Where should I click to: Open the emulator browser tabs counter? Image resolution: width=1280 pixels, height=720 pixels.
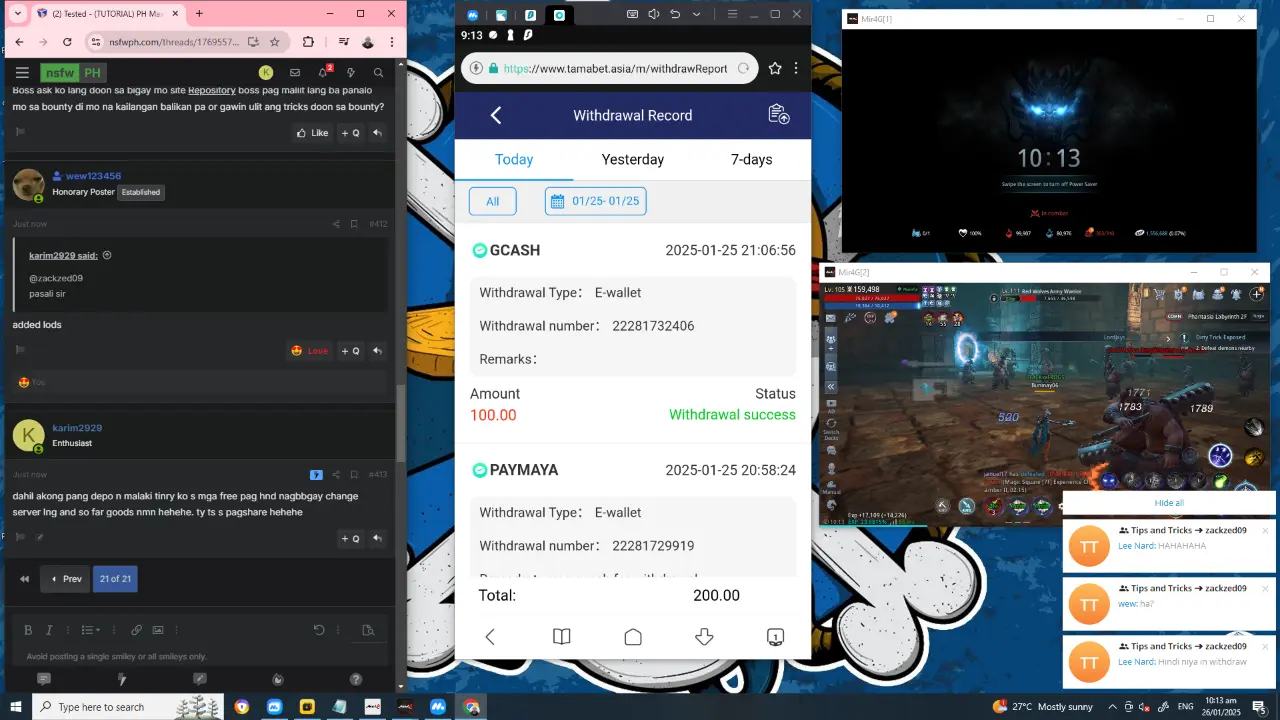coord(775,637)
